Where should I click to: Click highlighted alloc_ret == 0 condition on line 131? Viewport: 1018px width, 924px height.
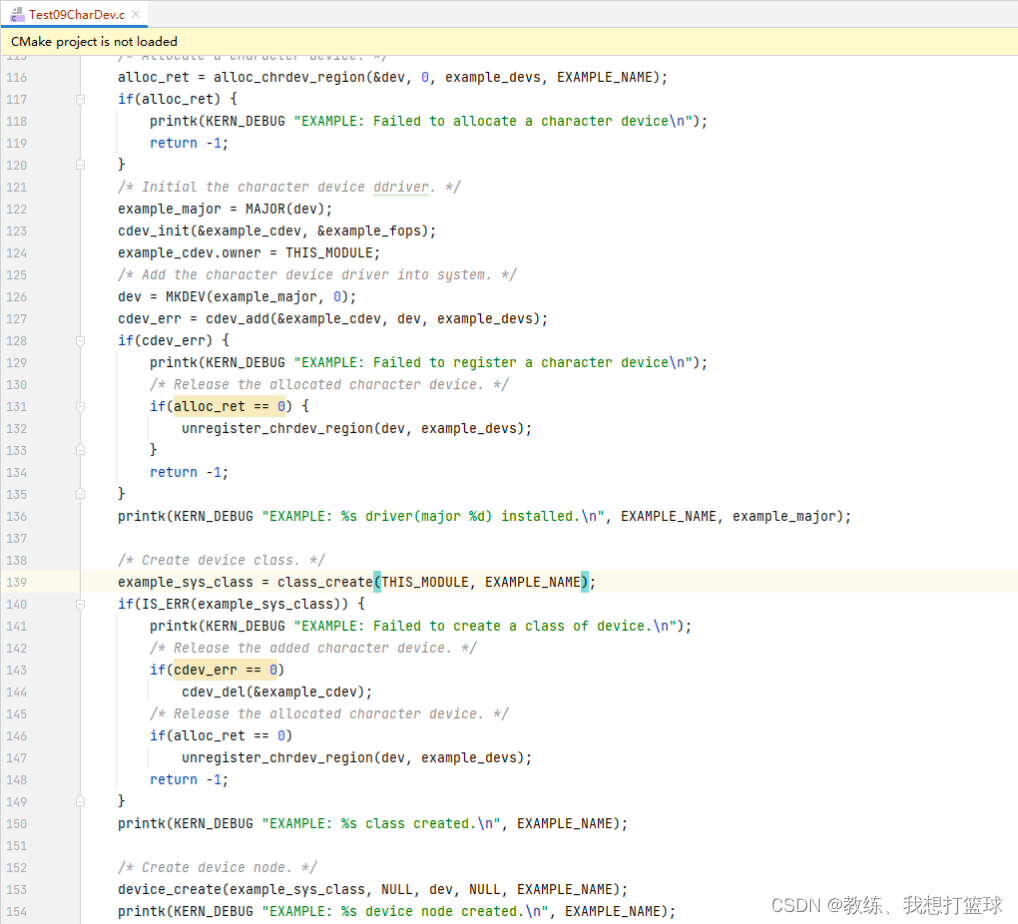point(229,406)
